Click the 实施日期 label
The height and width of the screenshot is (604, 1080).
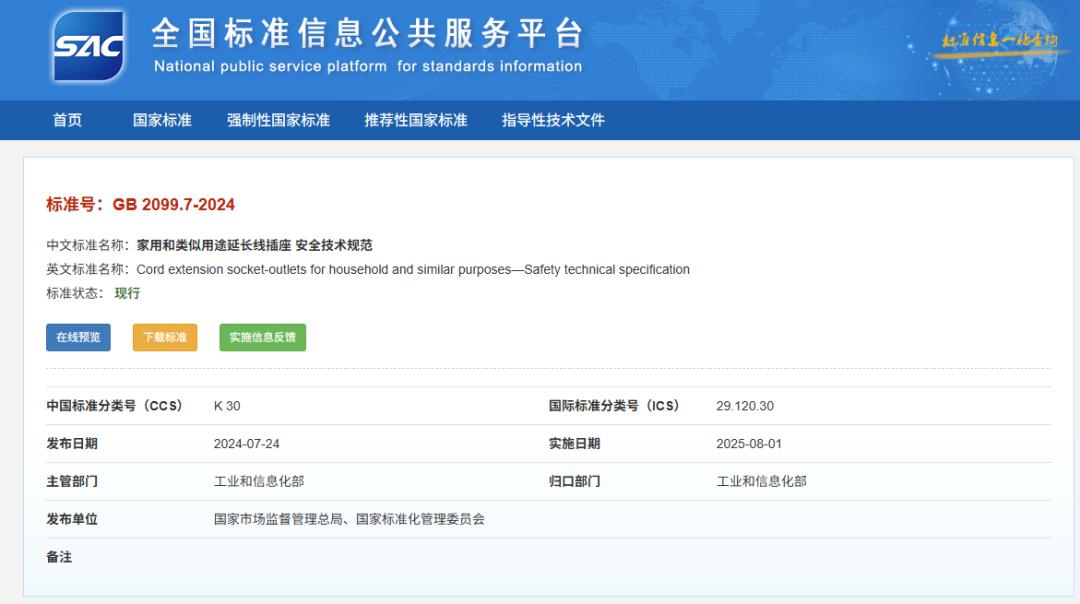click(x=574, y=444)
